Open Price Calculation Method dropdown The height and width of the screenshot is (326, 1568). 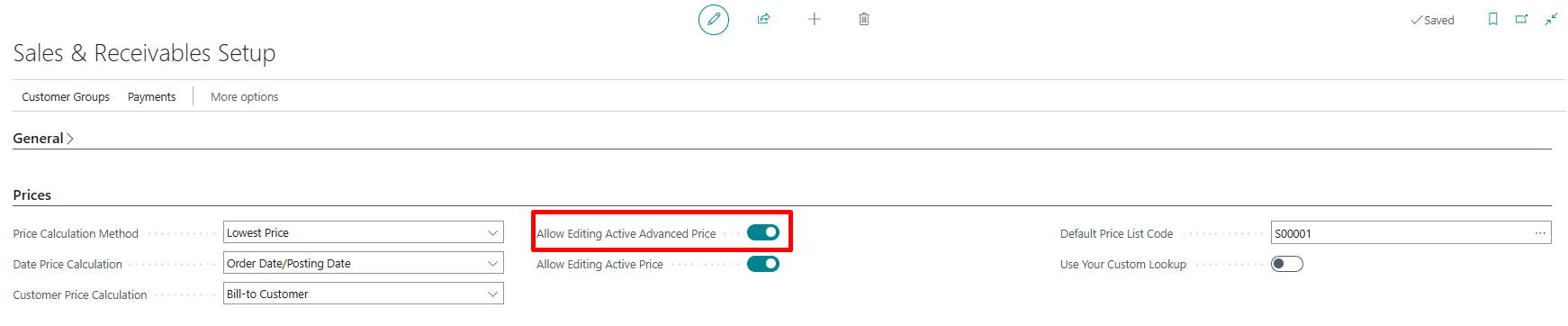(364, 232)
